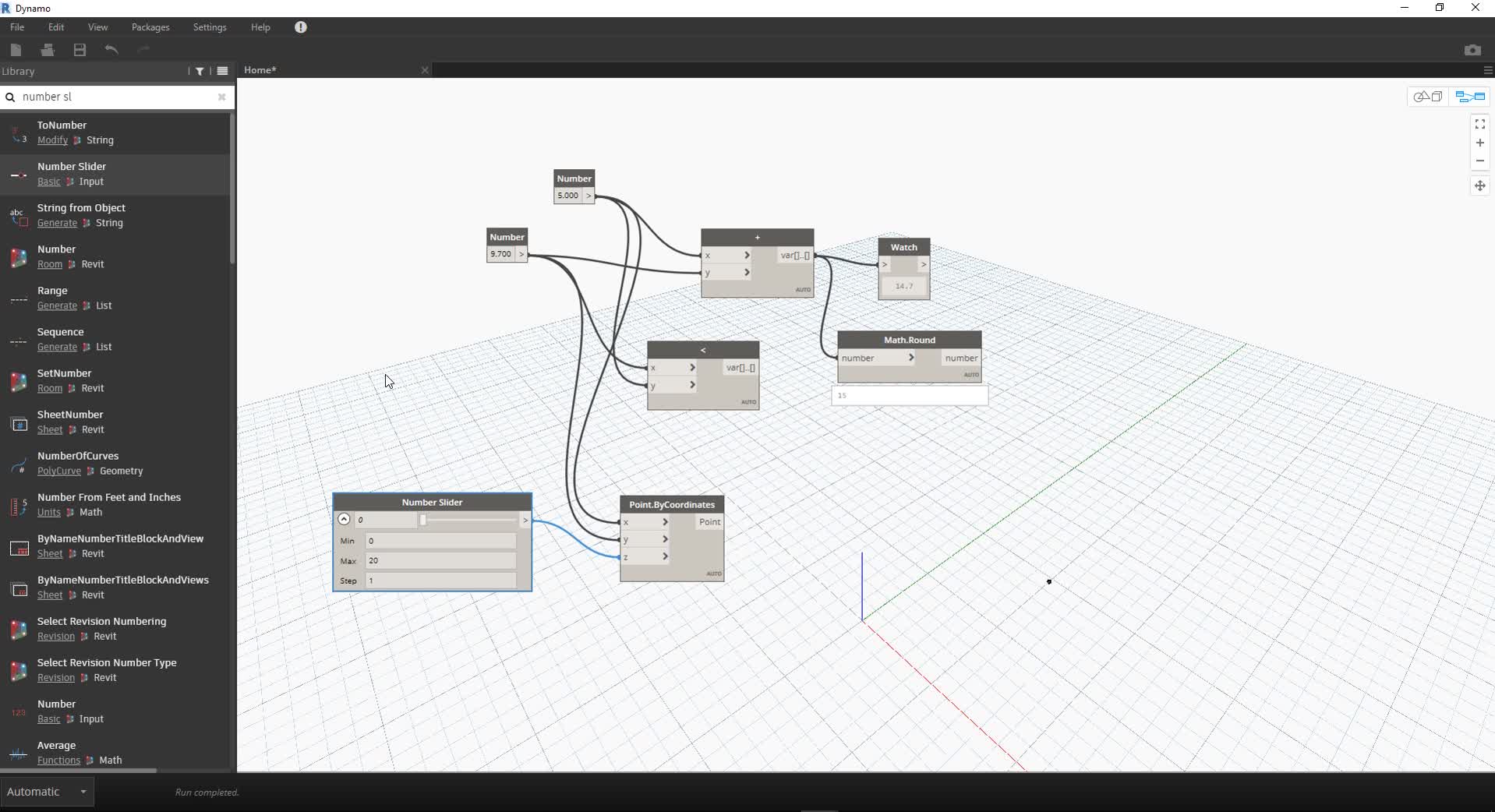Click the Number Slider handle on the slider node
Image resolution: width=1495 pixels, height=812 pixels.
(422, 520)
